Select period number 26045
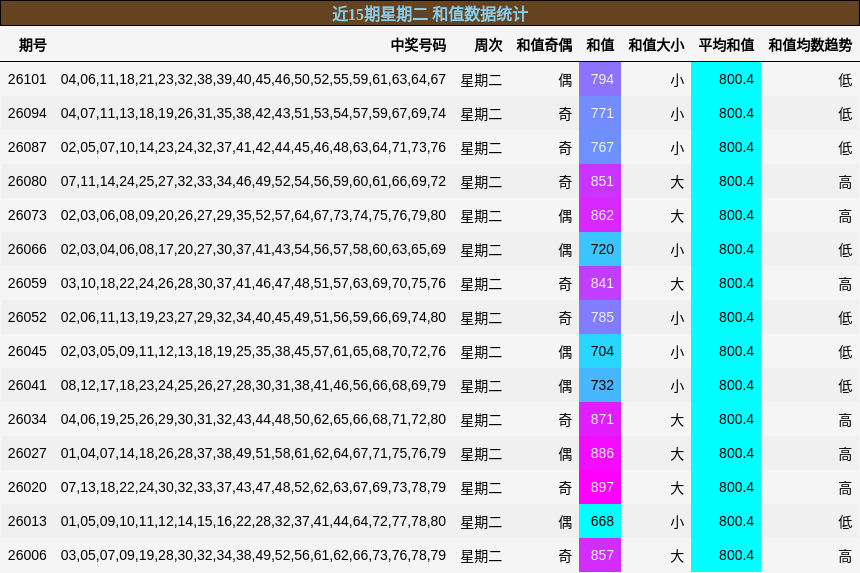The image size is (860, 573). click(x=27, y=351)
